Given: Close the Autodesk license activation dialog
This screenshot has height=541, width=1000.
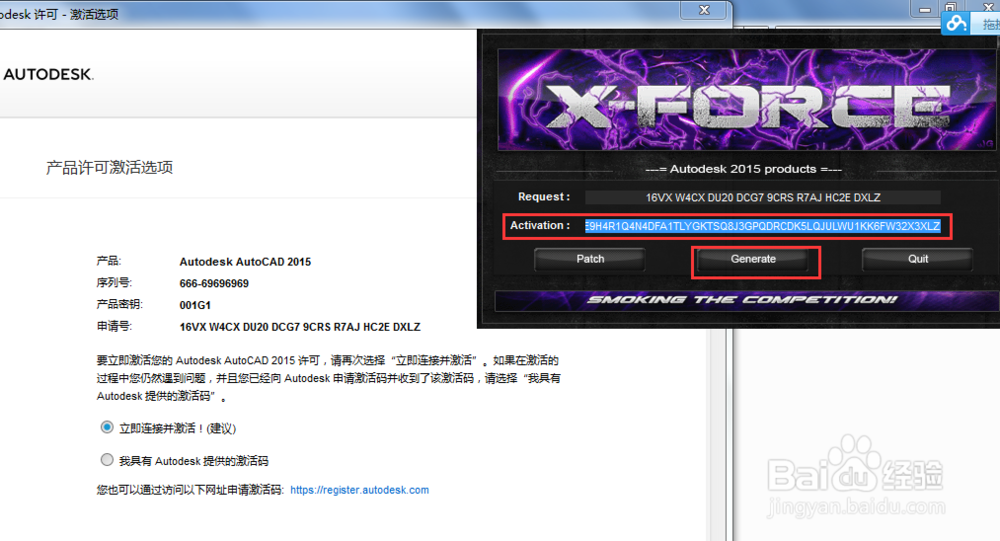Looking at the screenshot, I should tap(704, 10).
